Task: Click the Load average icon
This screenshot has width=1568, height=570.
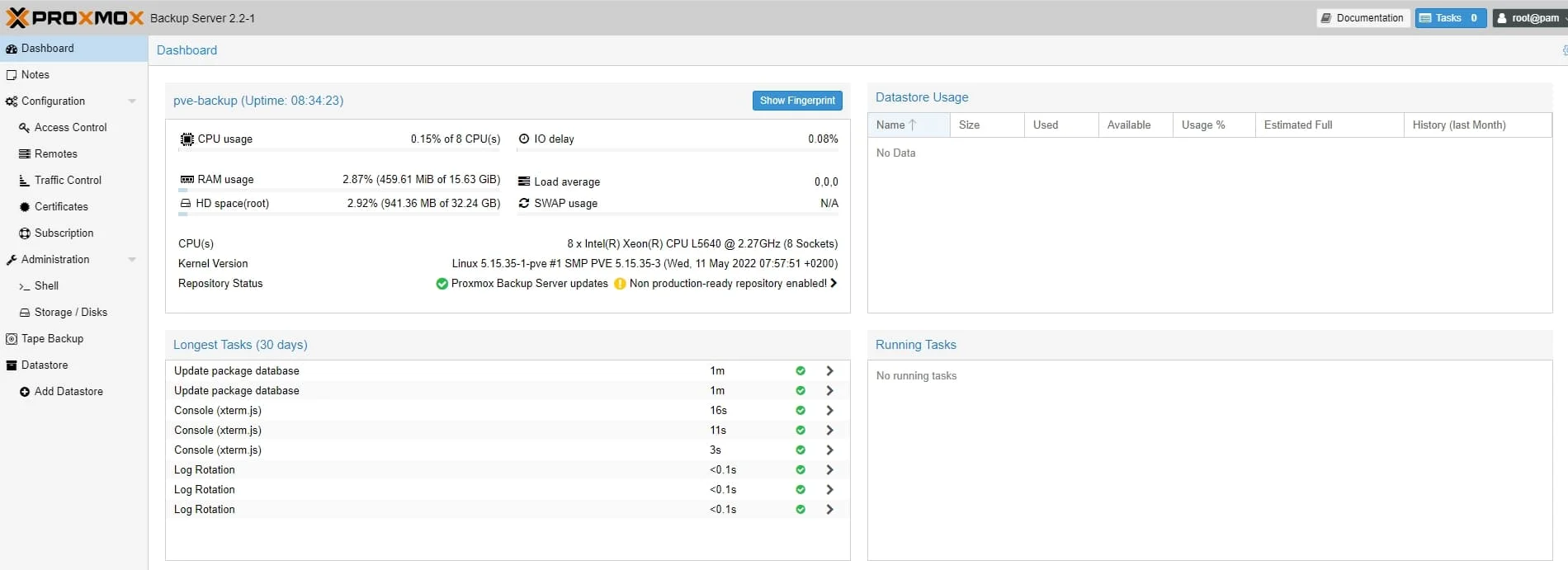Action: coord(523,181)
